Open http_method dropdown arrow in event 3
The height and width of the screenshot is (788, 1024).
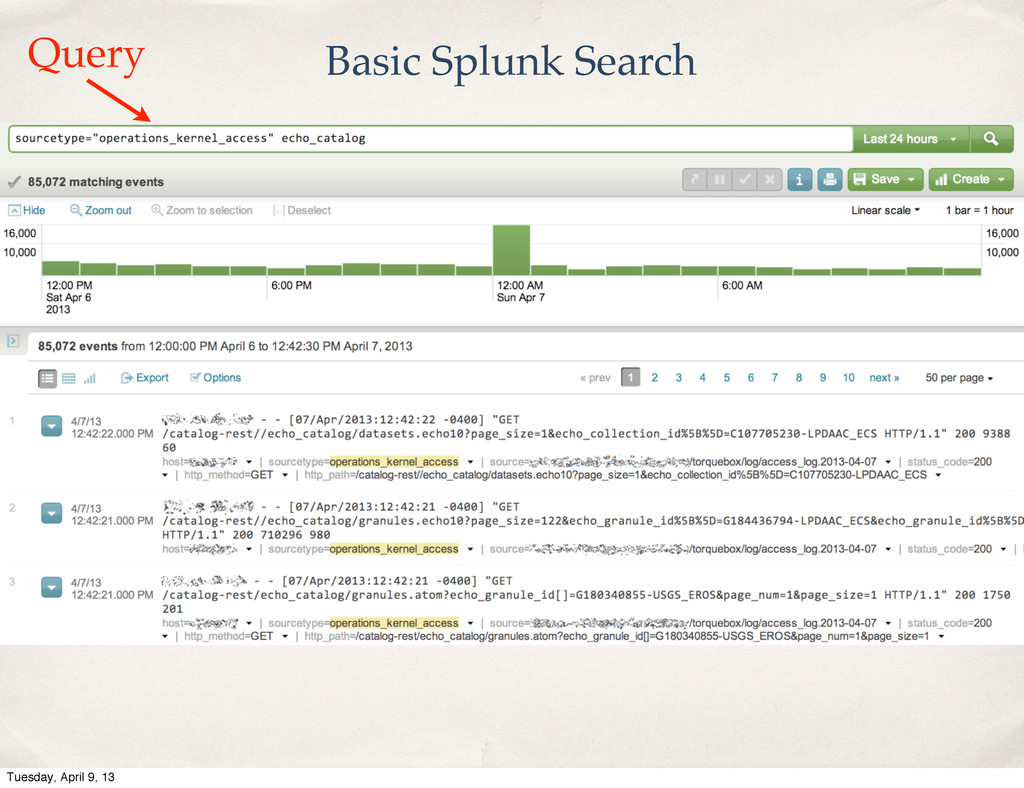(285, 637)
